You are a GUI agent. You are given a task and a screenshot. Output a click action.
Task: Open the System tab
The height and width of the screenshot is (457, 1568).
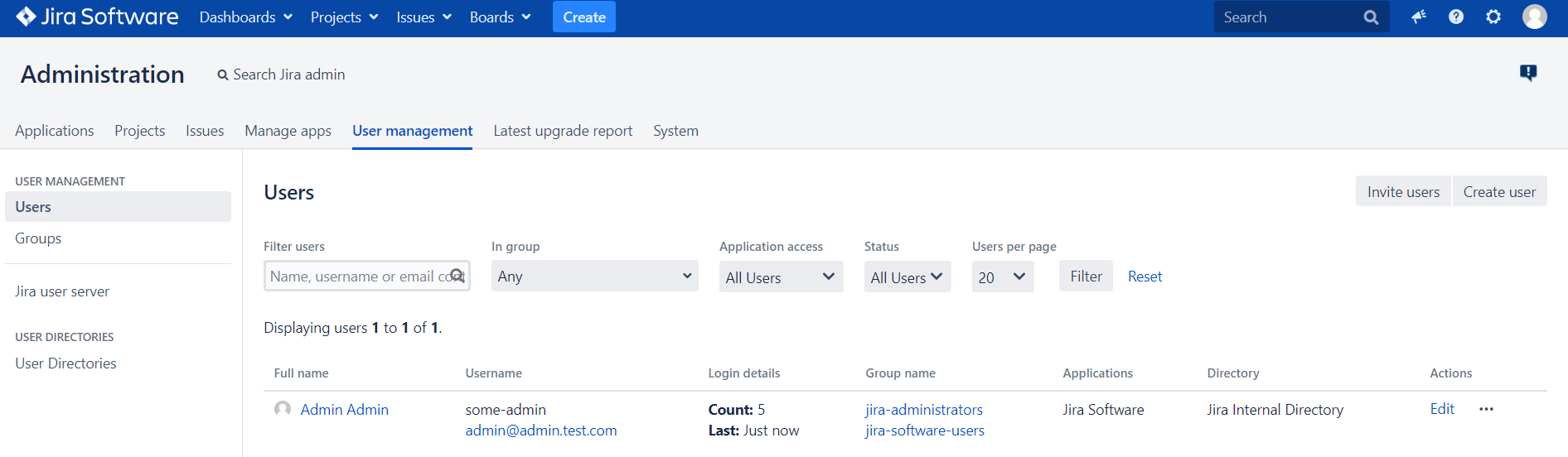tap(675, 131)
